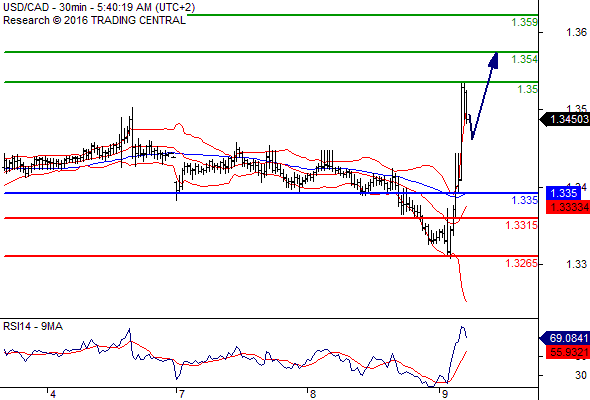Click date marker 9 on time axis
The height and width of the screenshot is (400, 590).
tap(445, 394)
